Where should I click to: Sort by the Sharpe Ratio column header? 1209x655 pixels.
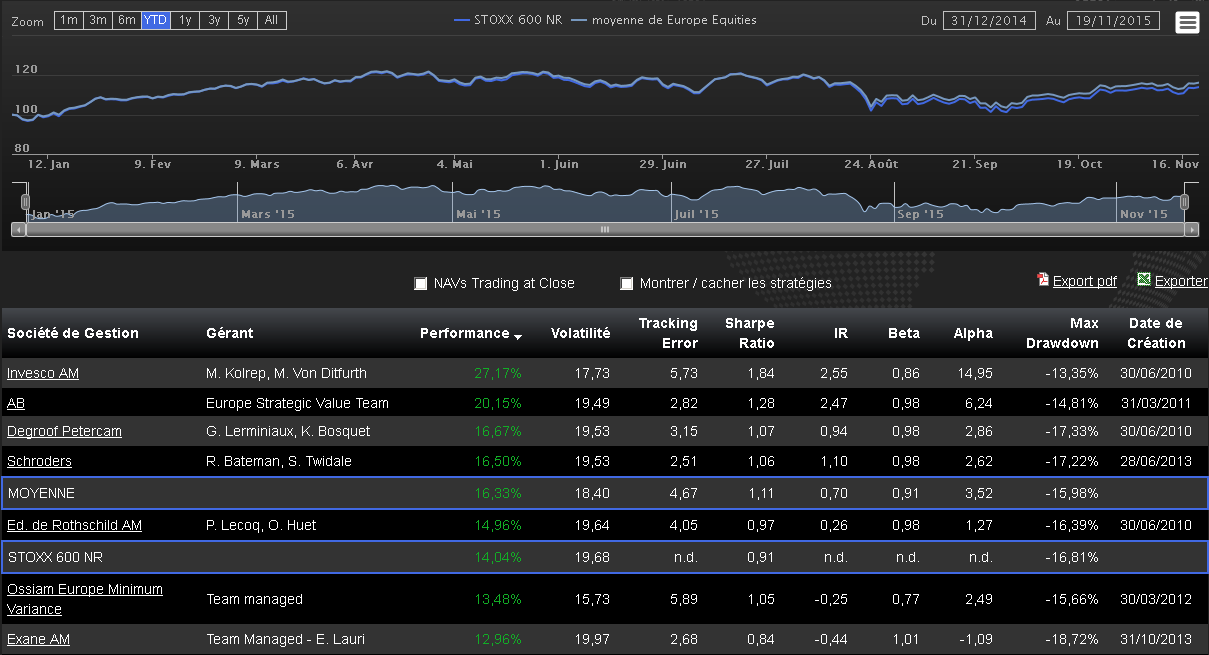tap(750, 333)
